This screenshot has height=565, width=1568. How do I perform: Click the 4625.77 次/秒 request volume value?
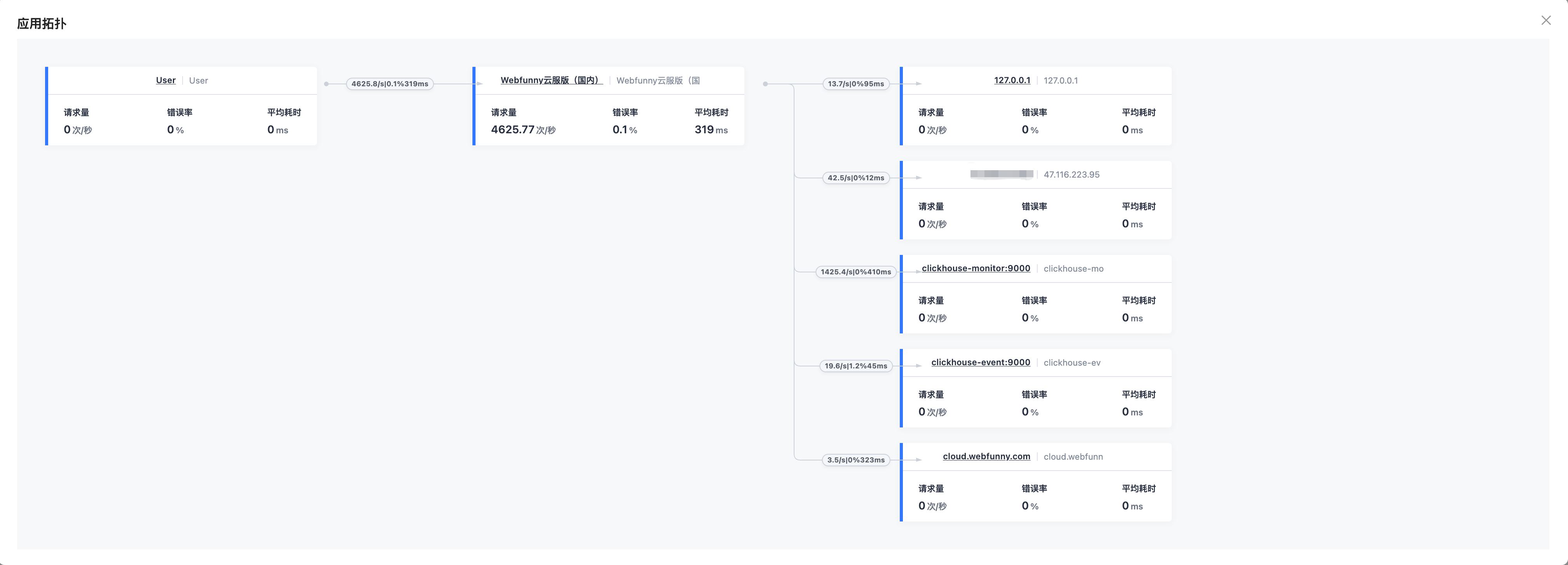(x=523, y=130)
